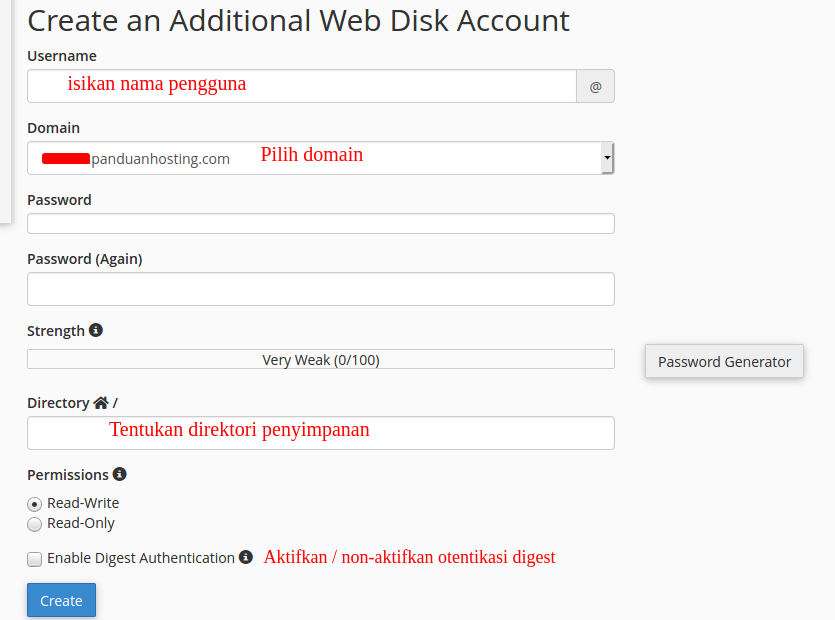Screen dimensions: 835x620
Task: Click the @ symbol beside Username
Action: point(595,86)
